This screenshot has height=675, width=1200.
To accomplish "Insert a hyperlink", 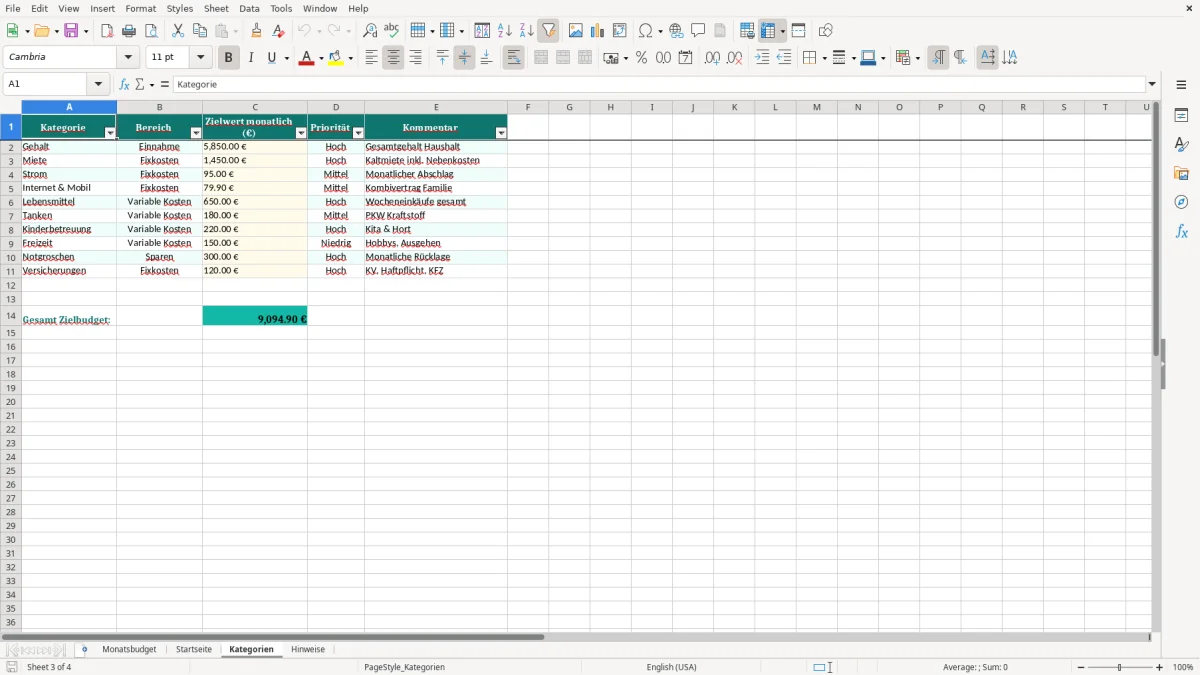I will [x=676, y=31].
